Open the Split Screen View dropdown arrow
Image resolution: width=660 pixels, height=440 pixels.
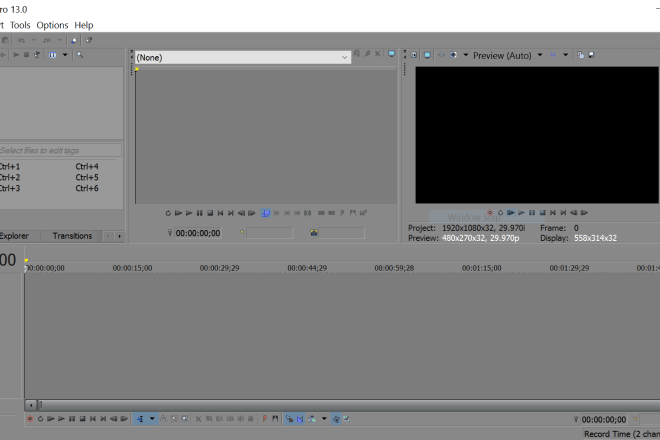click(x=466, y=55)
